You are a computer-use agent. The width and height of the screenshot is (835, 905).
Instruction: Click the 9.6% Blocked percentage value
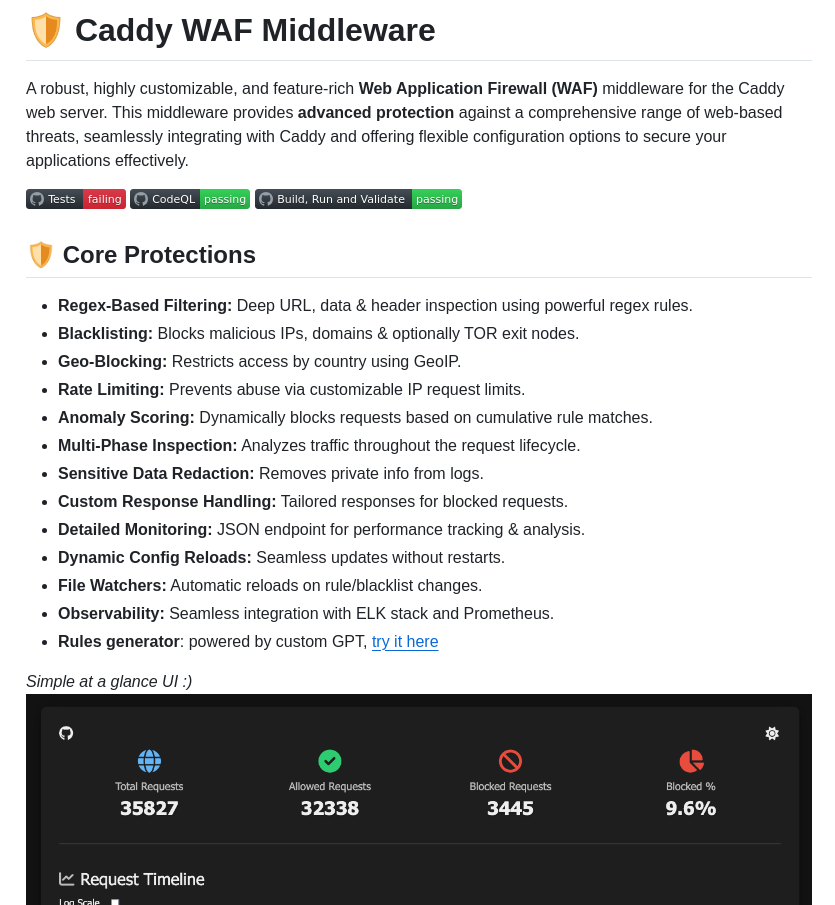pyautogui.click(x=690, y=808)
